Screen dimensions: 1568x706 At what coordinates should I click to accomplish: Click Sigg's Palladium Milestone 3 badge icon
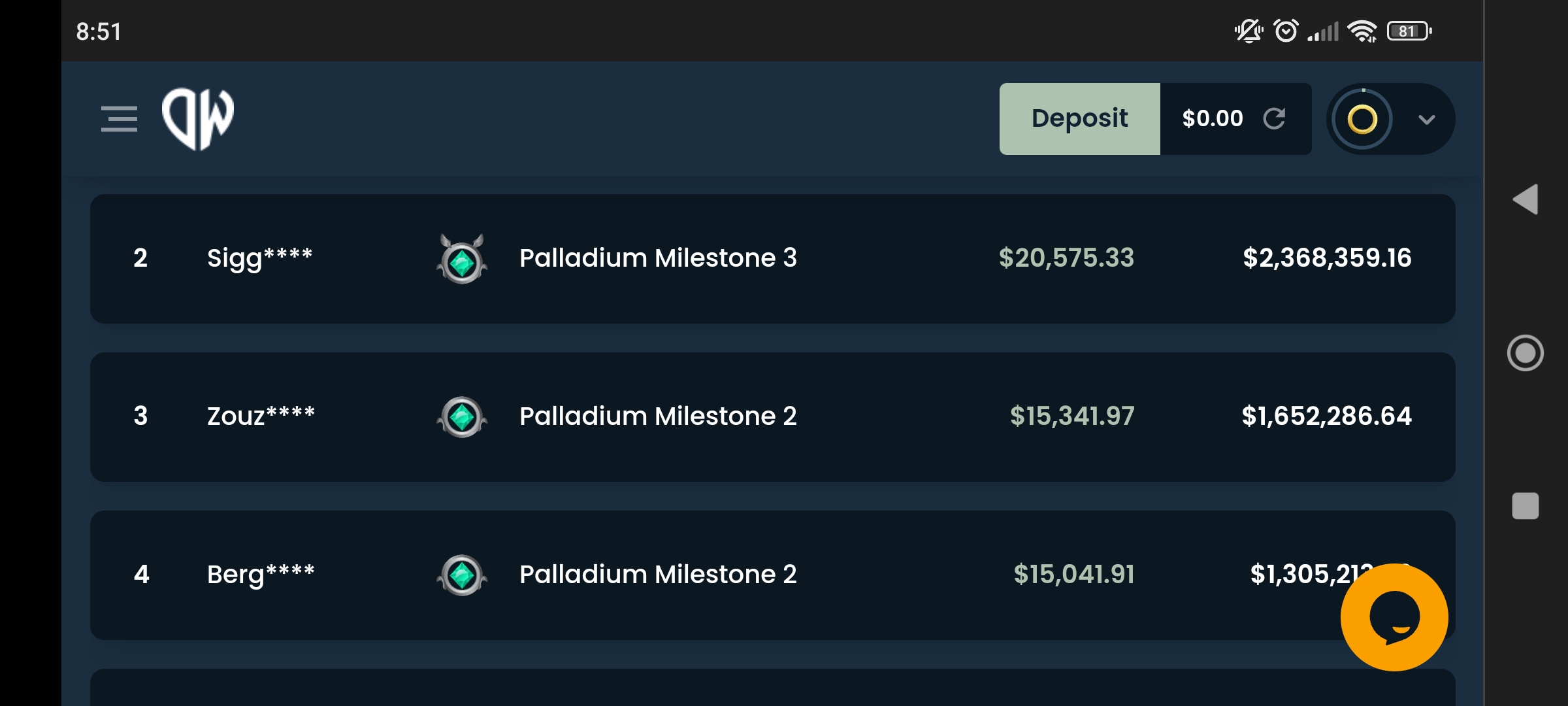coord(462,259)
